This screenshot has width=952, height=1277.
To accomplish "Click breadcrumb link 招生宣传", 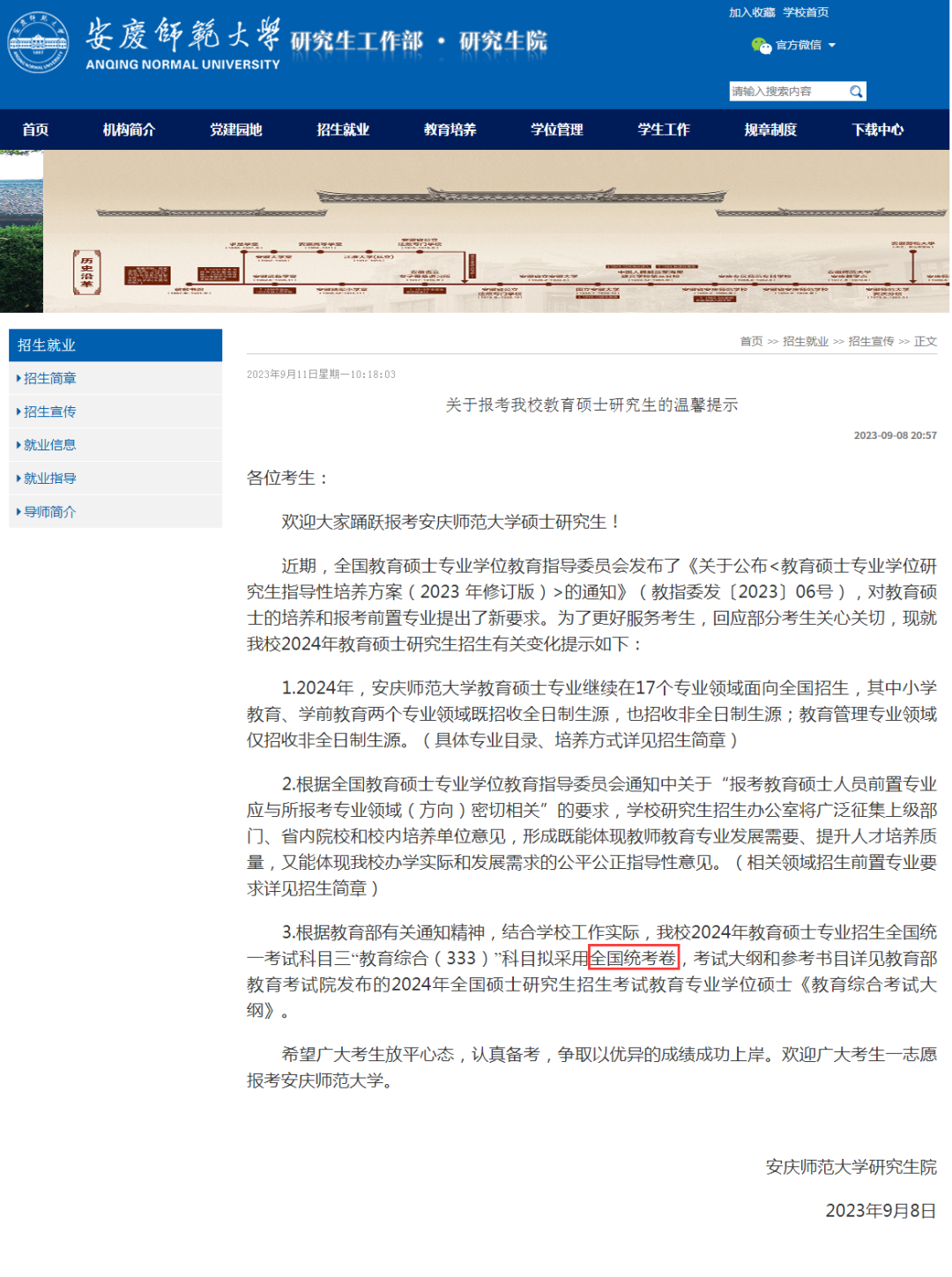I will tap(871, 341).
